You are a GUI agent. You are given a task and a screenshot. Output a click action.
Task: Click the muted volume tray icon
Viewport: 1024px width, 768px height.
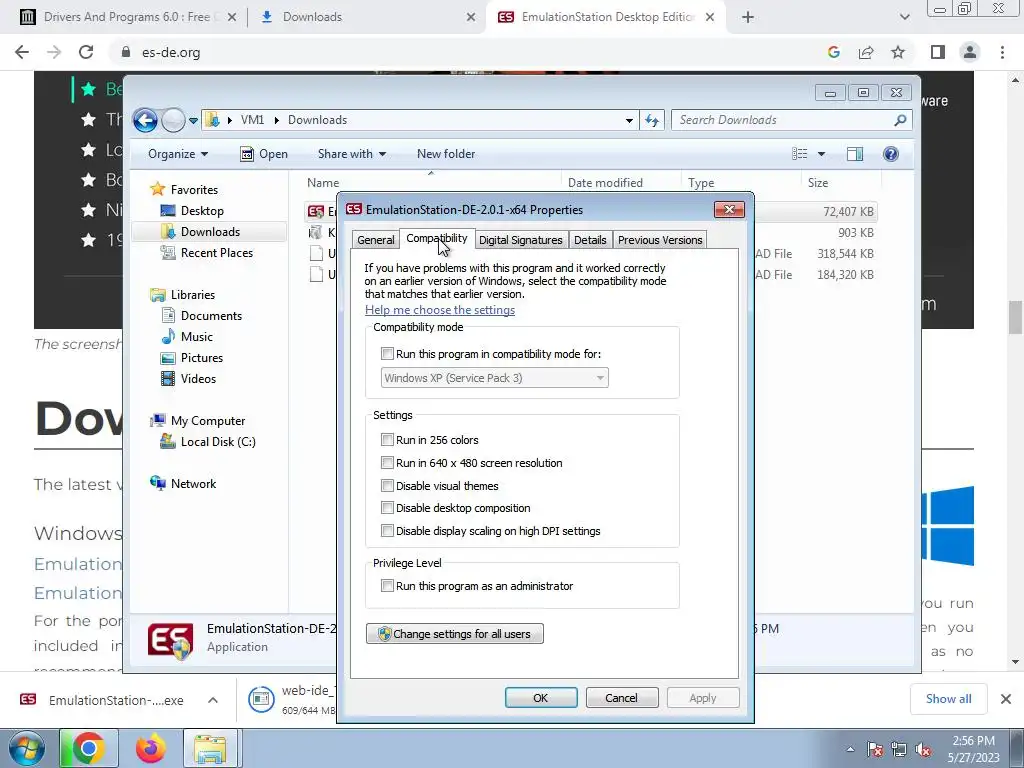point(922,750)
